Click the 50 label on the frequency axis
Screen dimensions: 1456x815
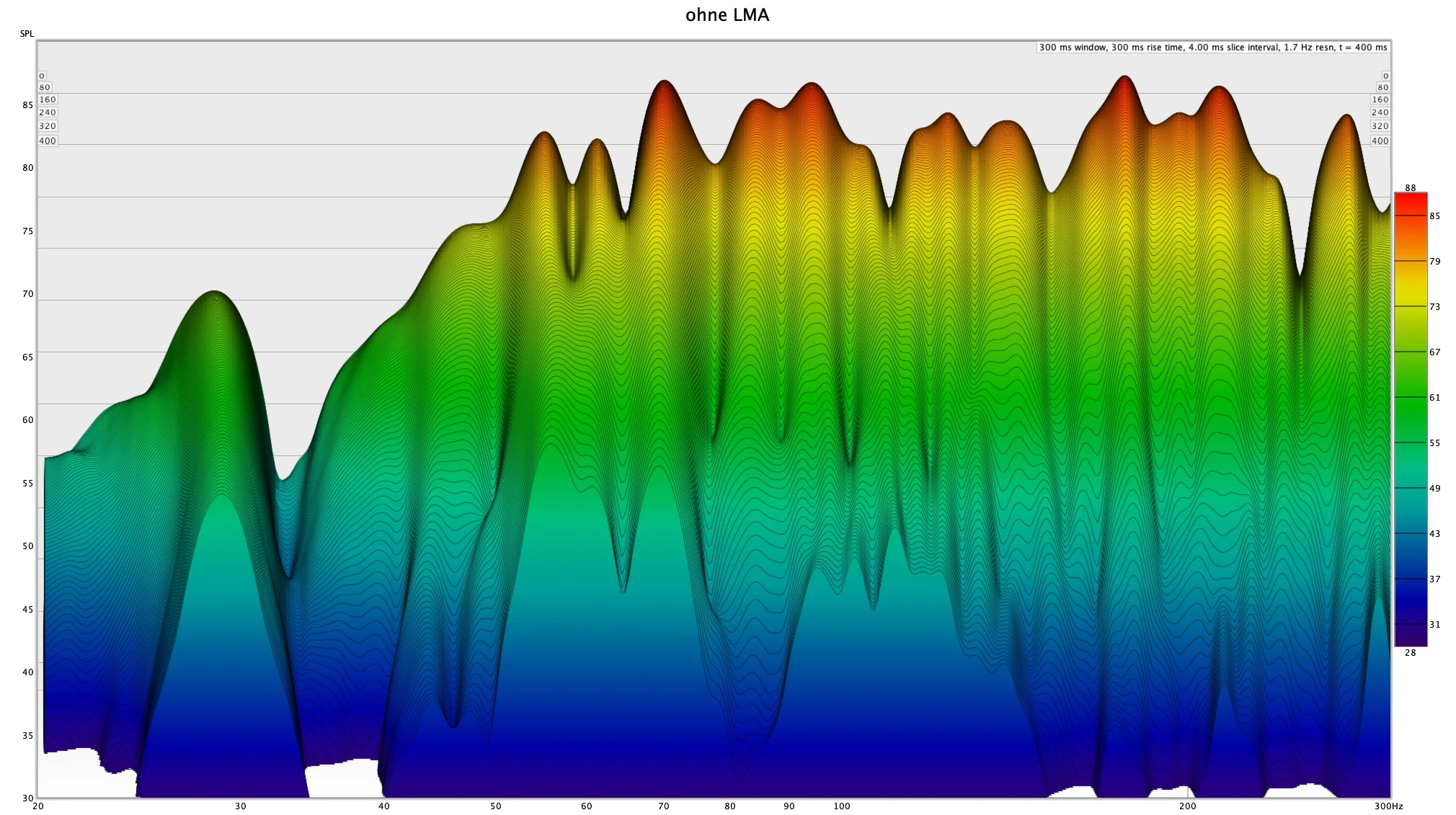pos(496,806)
